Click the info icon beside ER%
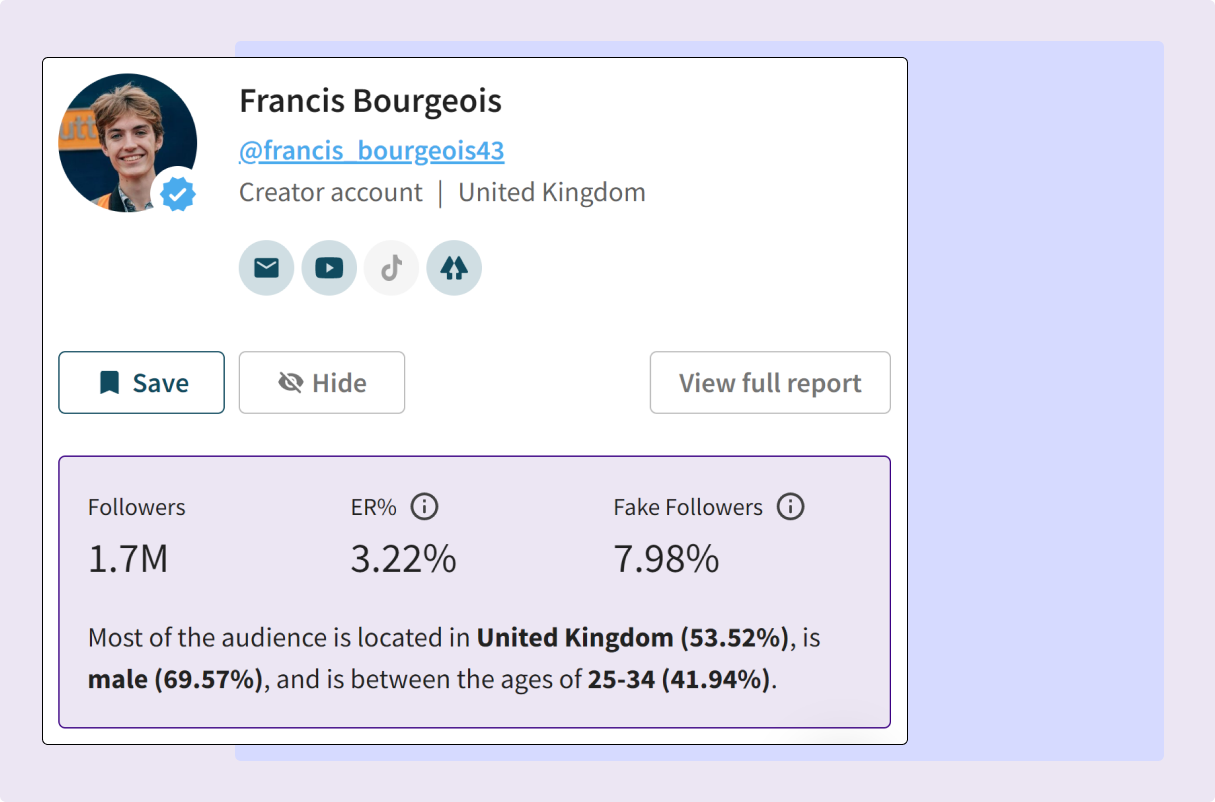 point(425,507)
